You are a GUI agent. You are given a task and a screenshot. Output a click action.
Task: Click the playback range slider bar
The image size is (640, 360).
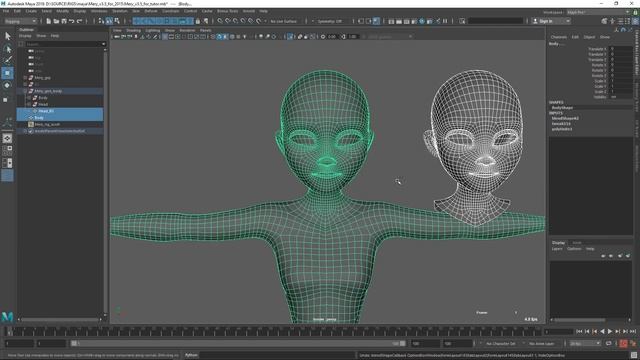239,344
